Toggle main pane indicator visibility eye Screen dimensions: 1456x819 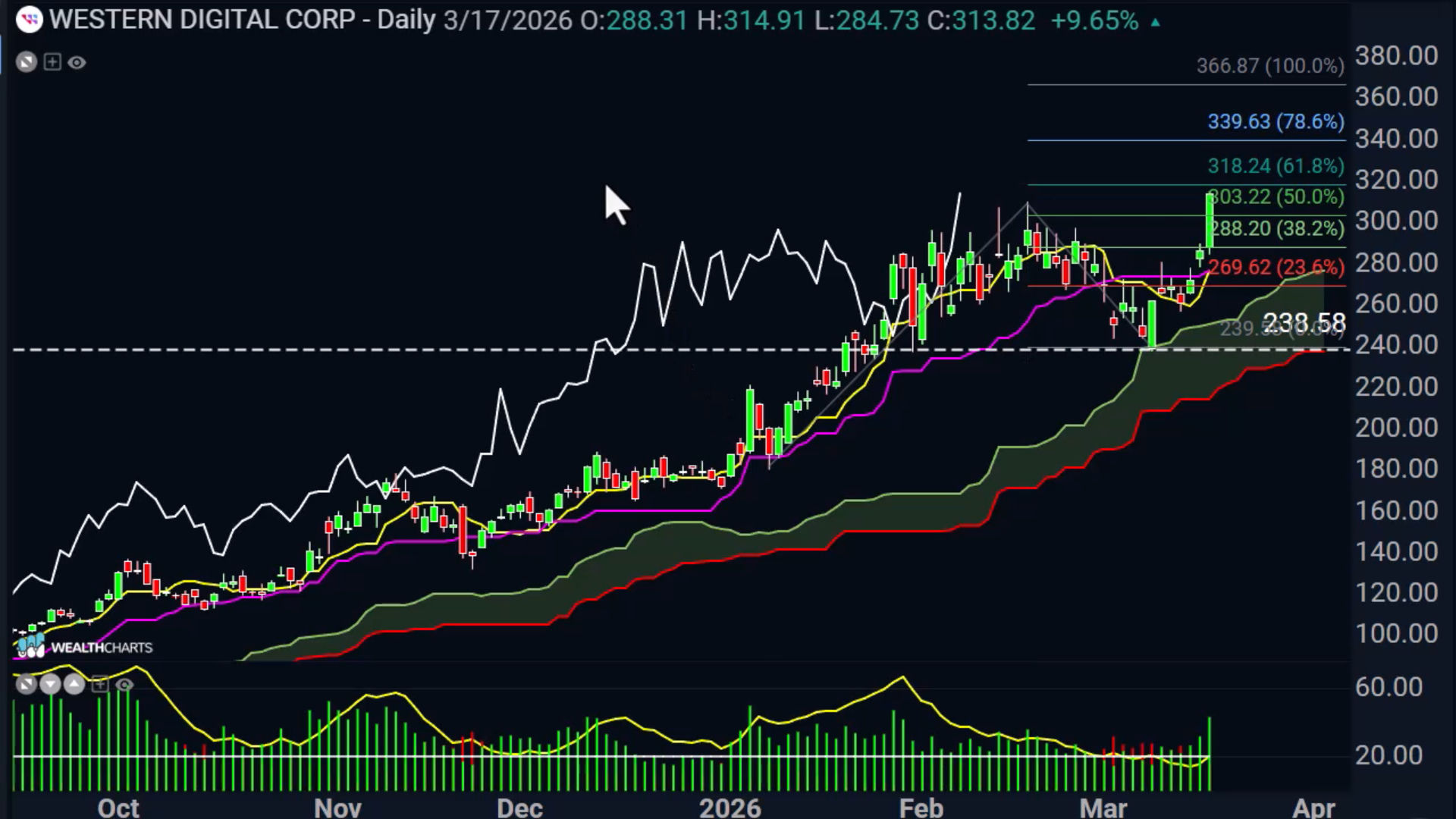pyautogui.click(x=77, y=63)
